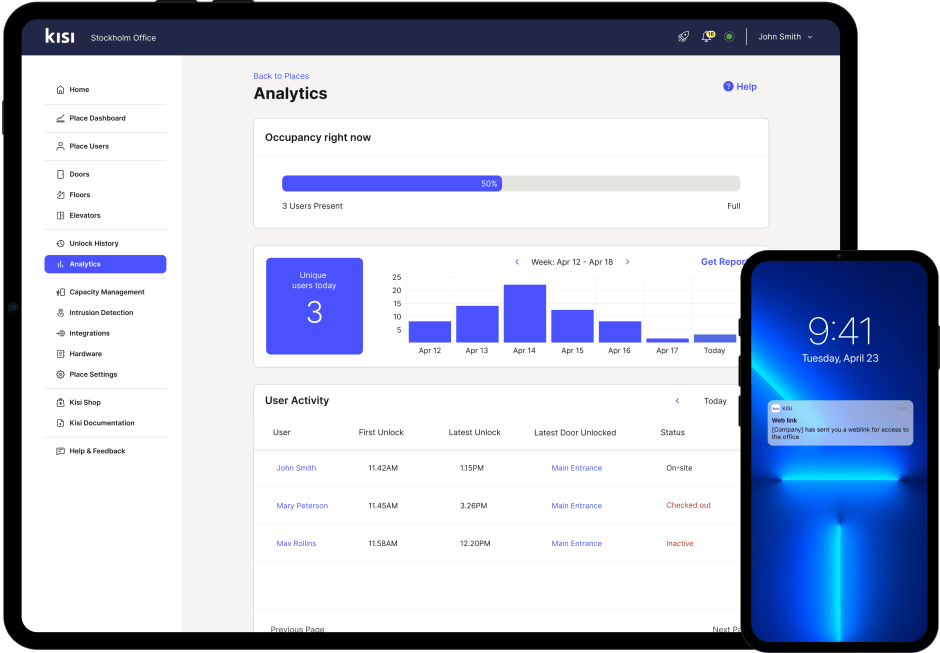Tap the Kisi Web link phone notification

click(x=840, y=423)
